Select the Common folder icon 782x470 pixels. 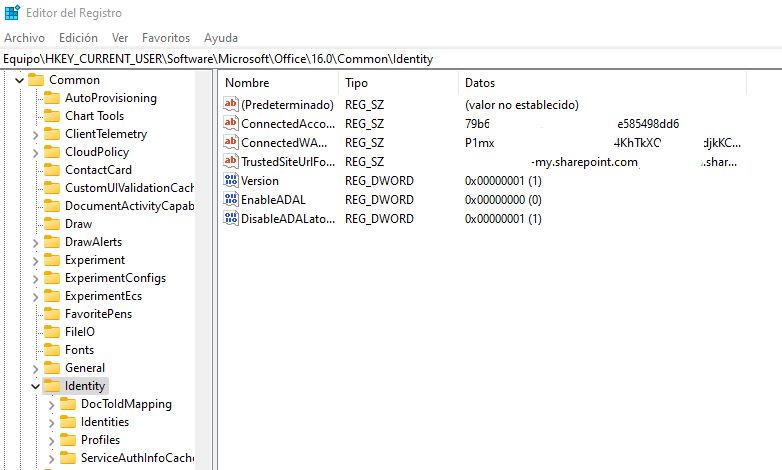36,80
